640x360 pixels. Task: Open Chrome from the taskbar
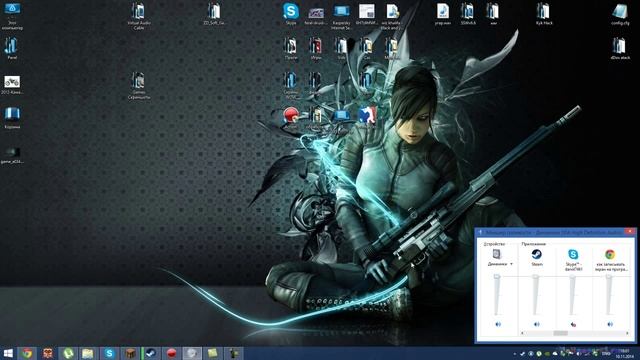tap(27, 353)
